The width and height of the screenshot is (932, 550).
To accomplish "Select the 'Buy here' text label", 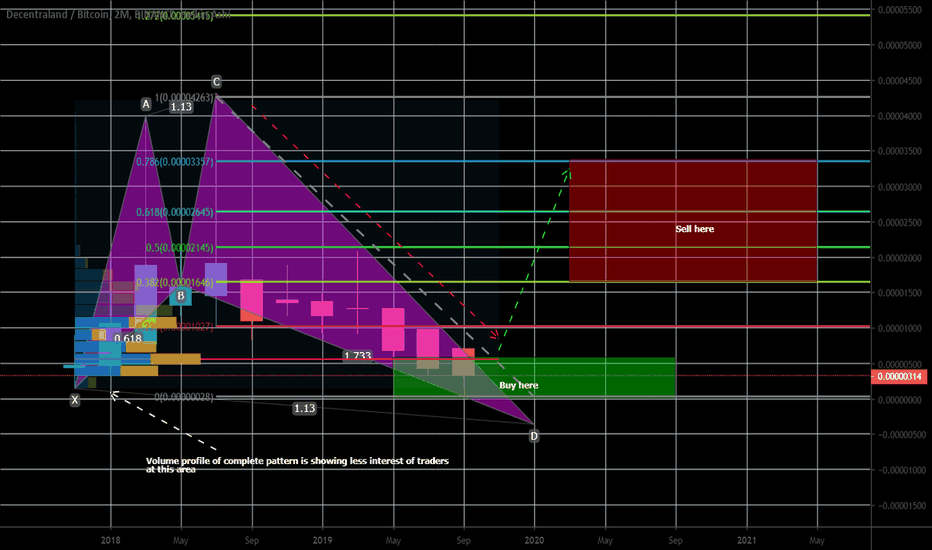I will point(518,385).
